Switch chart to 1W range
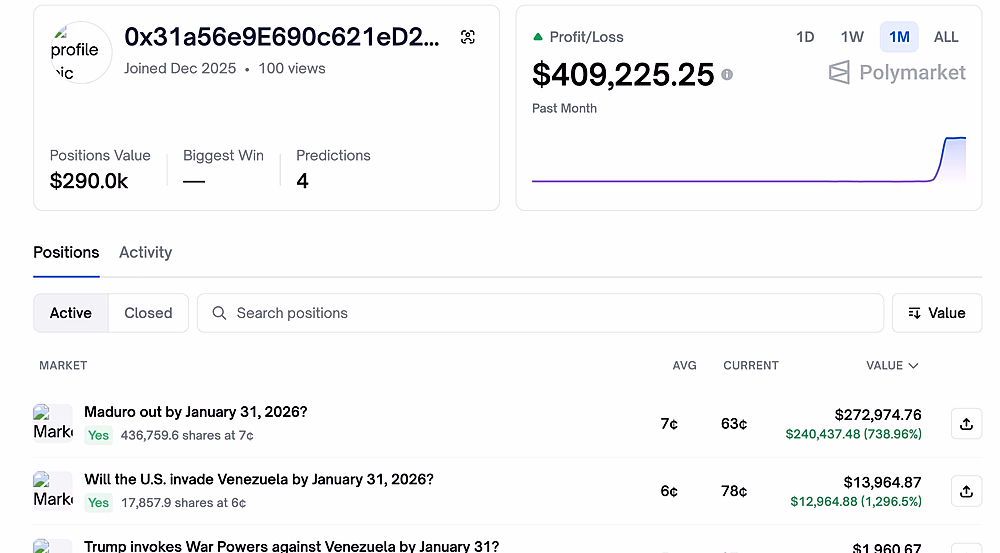The width and height of the screenshot is (1000, 553). point(852,37)
